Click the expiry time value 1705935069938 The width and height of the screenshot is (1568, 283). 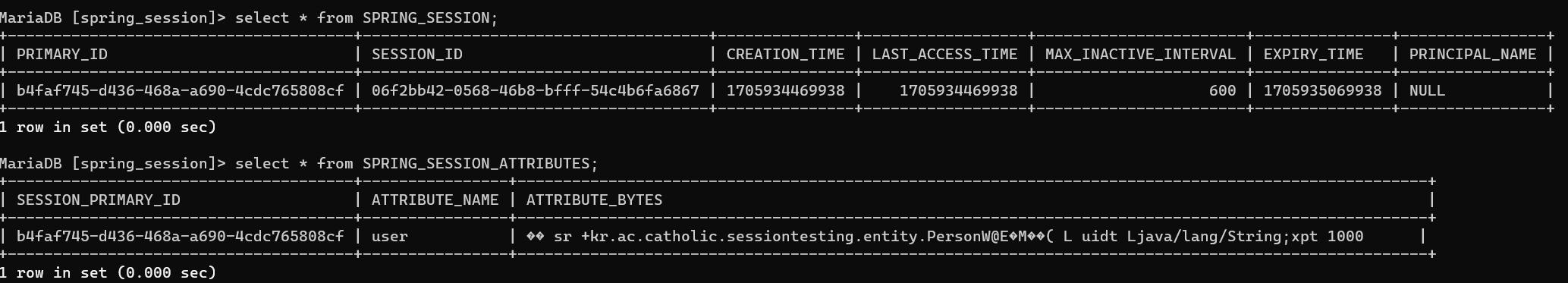tap(1322, 90)
